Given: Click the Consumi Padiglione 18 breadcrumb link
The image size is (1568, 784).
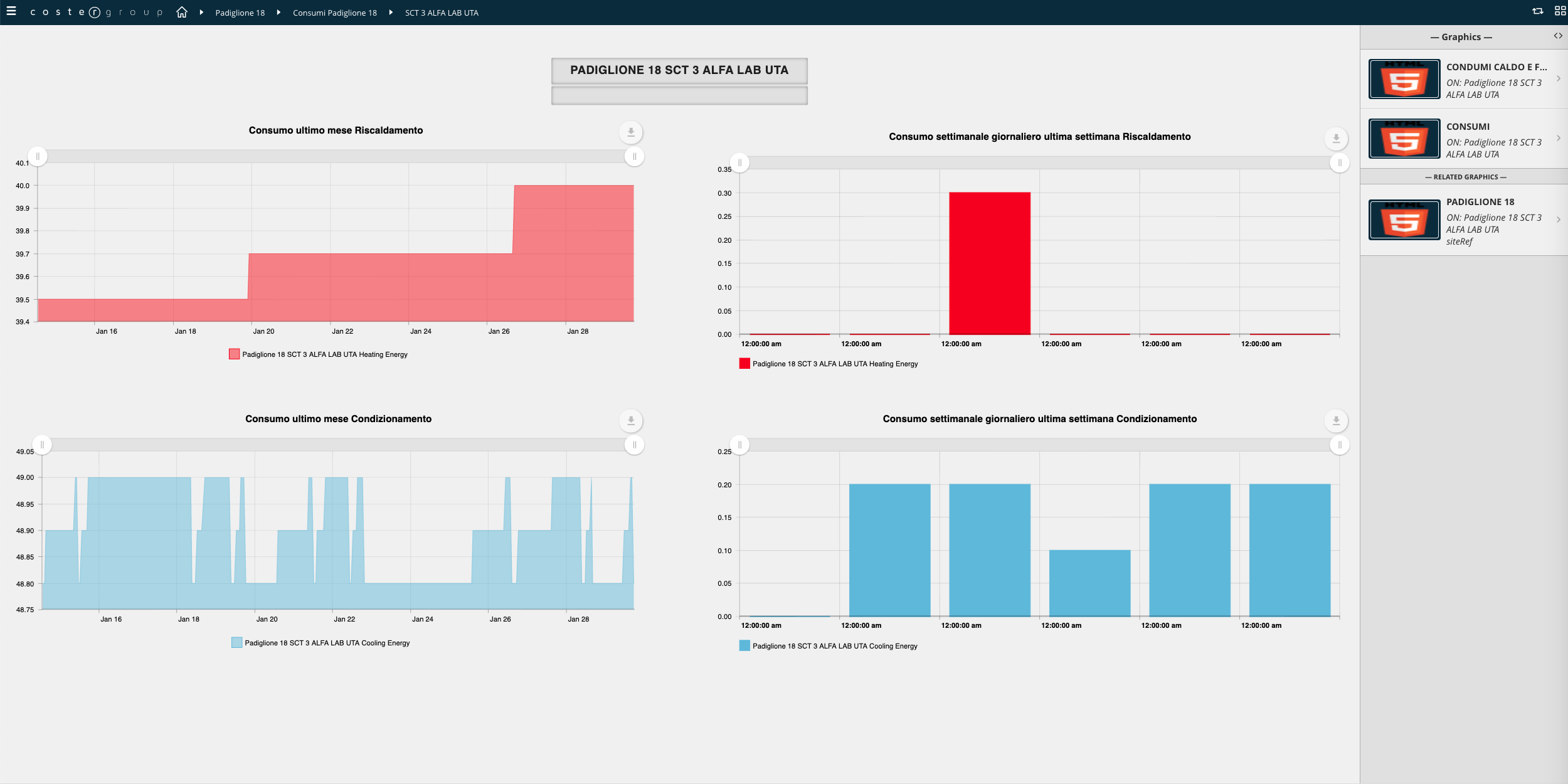Looking at the screenshot, I should 335,11.
